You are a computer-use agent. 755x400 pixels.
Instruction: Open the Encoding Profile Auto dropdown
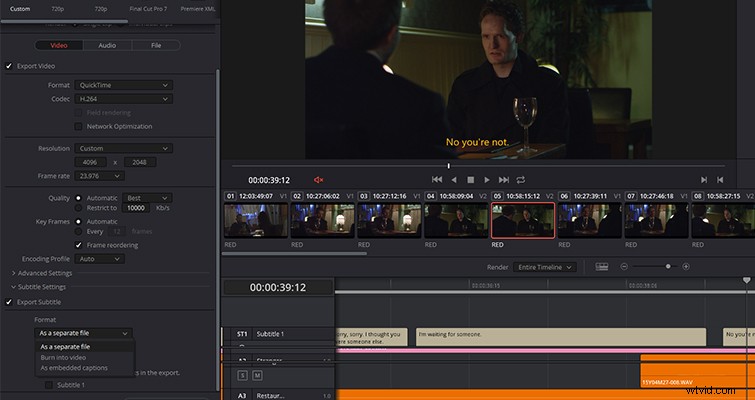(x=100, y=259)
